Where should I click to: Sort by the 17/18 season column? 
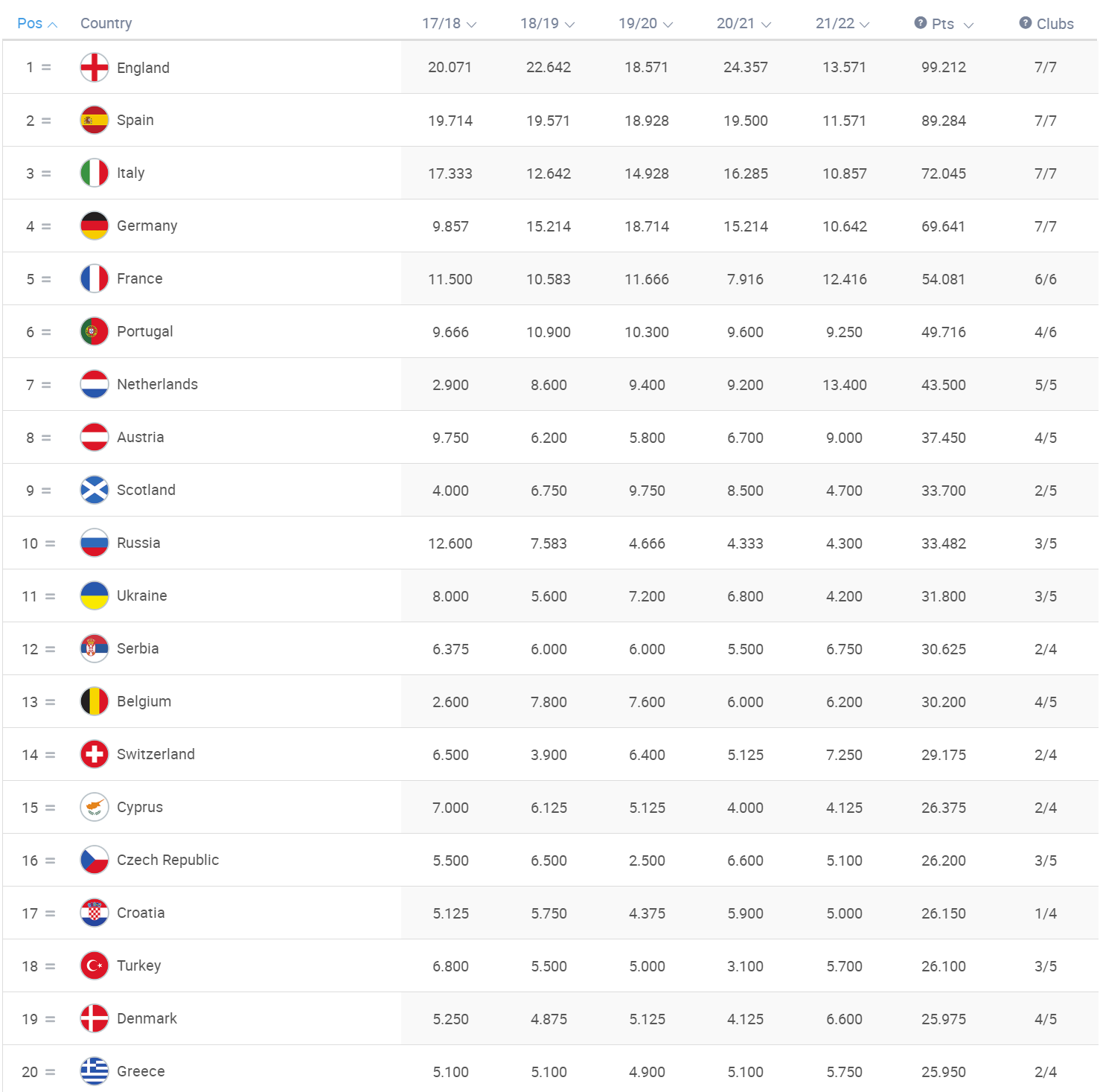point(449,24)
